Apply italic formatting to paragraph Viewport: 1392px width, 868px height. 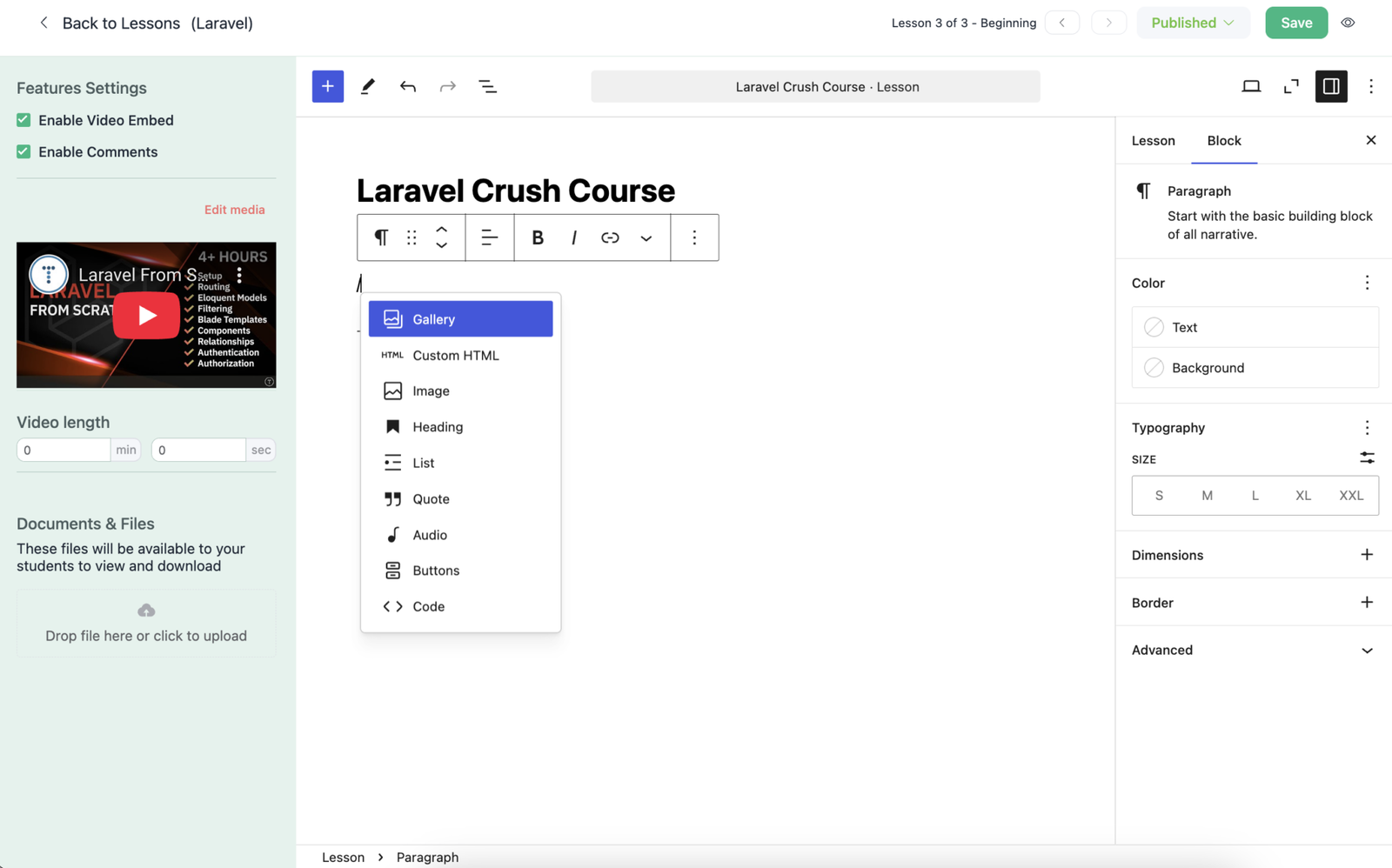click(573, 237)
